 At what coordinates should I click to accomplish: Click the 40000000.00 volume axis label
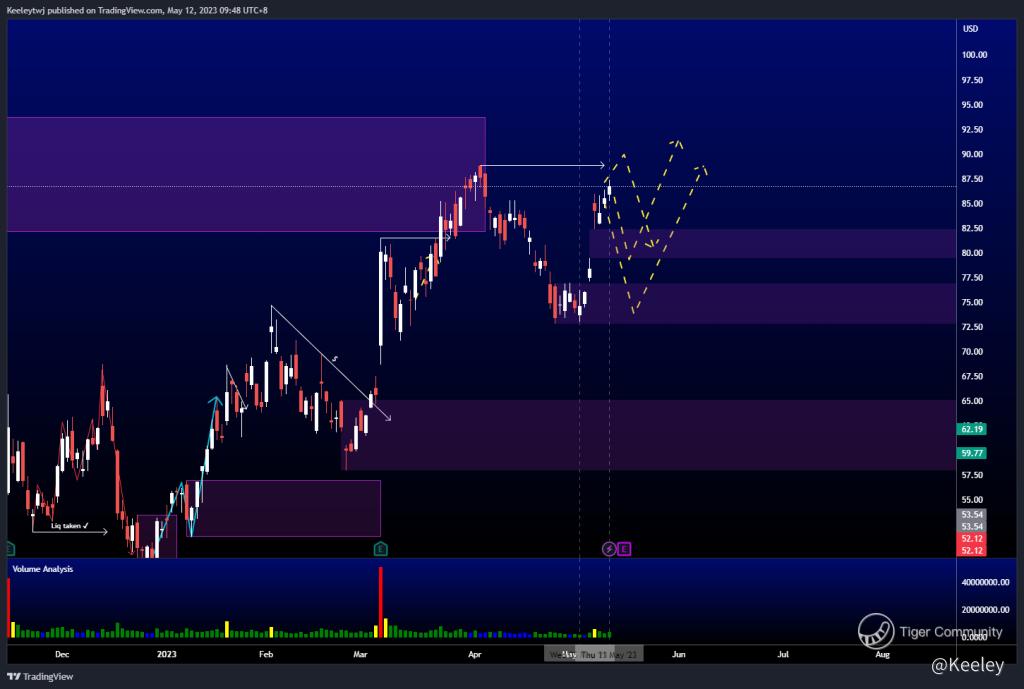(x=985, y=582)
